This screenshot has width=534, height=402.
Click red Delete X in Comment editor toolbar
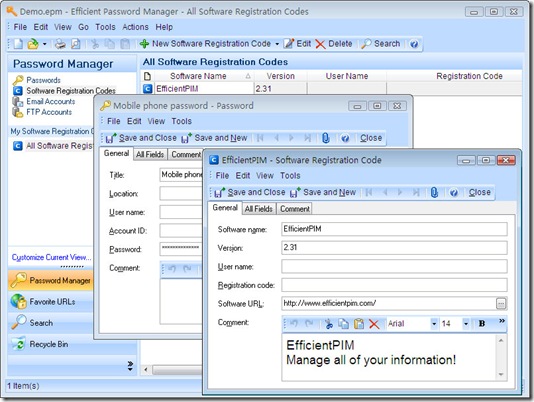[374, 324]
